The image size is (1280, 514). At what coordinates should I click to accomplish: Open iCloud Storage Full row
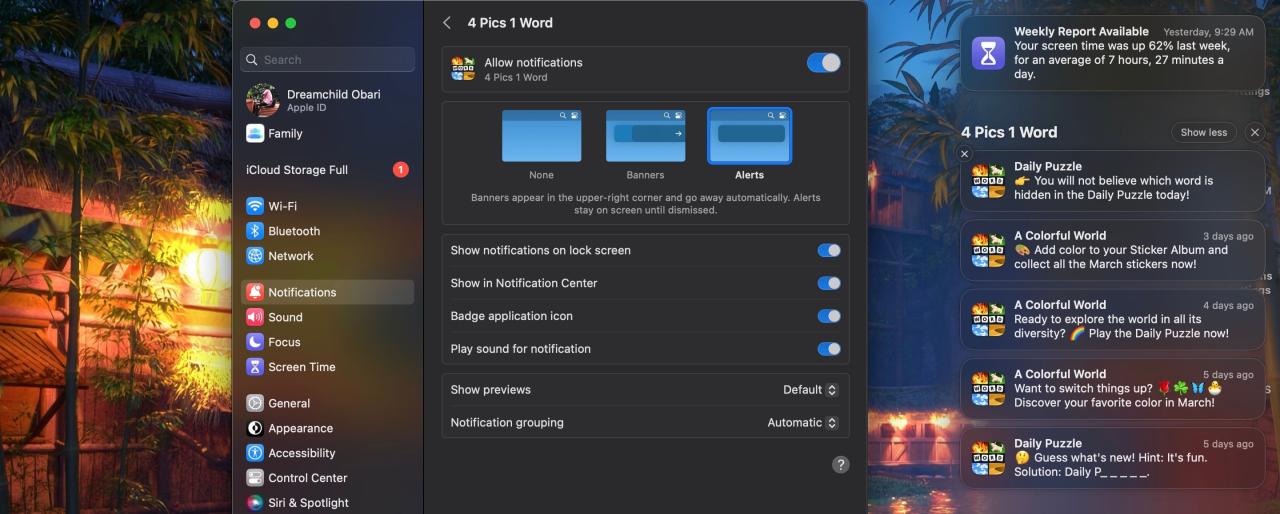point(327,170)
